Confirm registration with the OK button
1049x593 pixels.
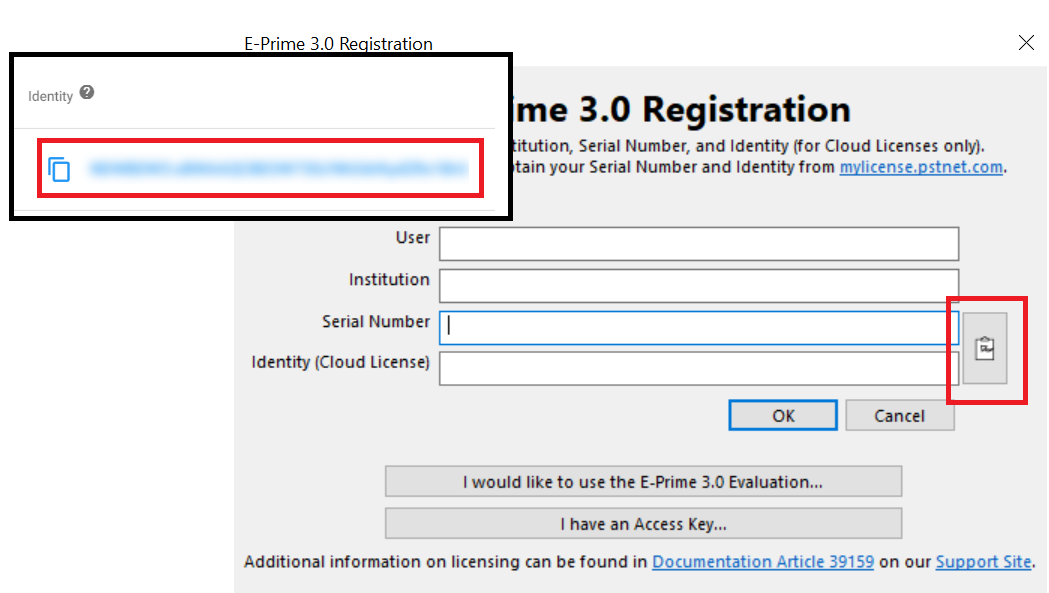[783, 416]
